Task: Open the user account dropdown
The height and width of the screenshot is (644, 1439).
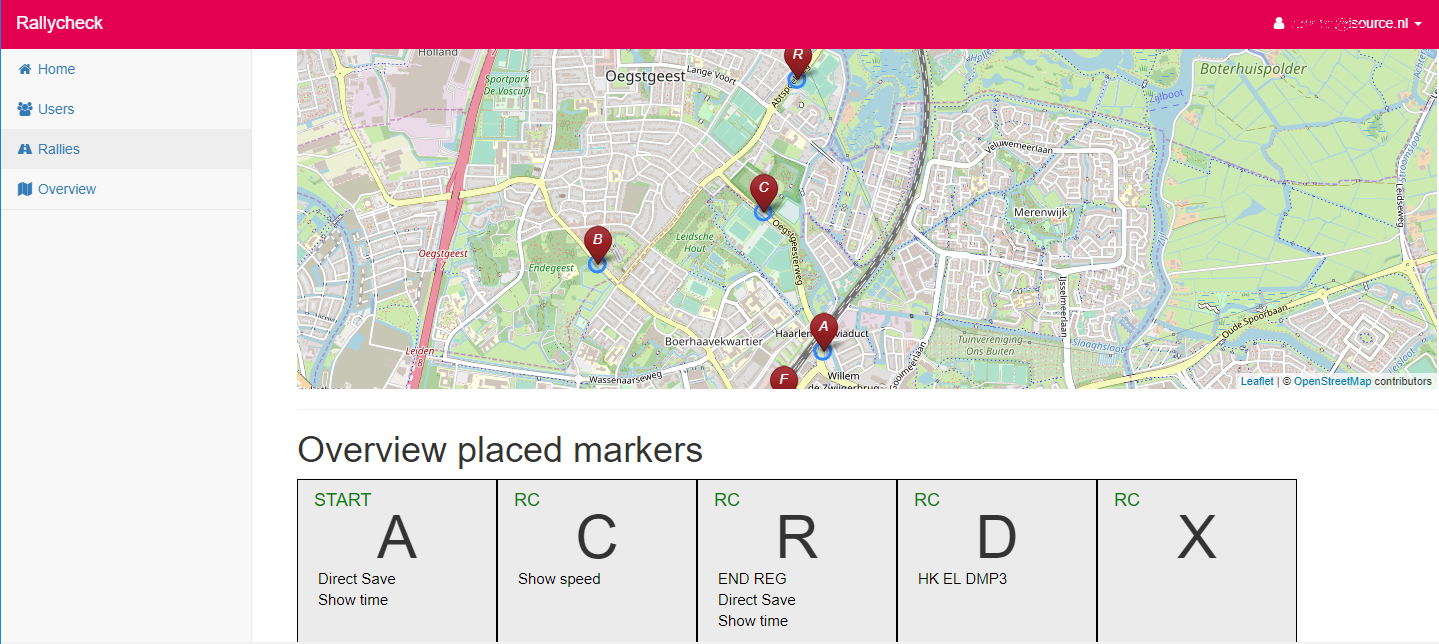Action: 1347,23
